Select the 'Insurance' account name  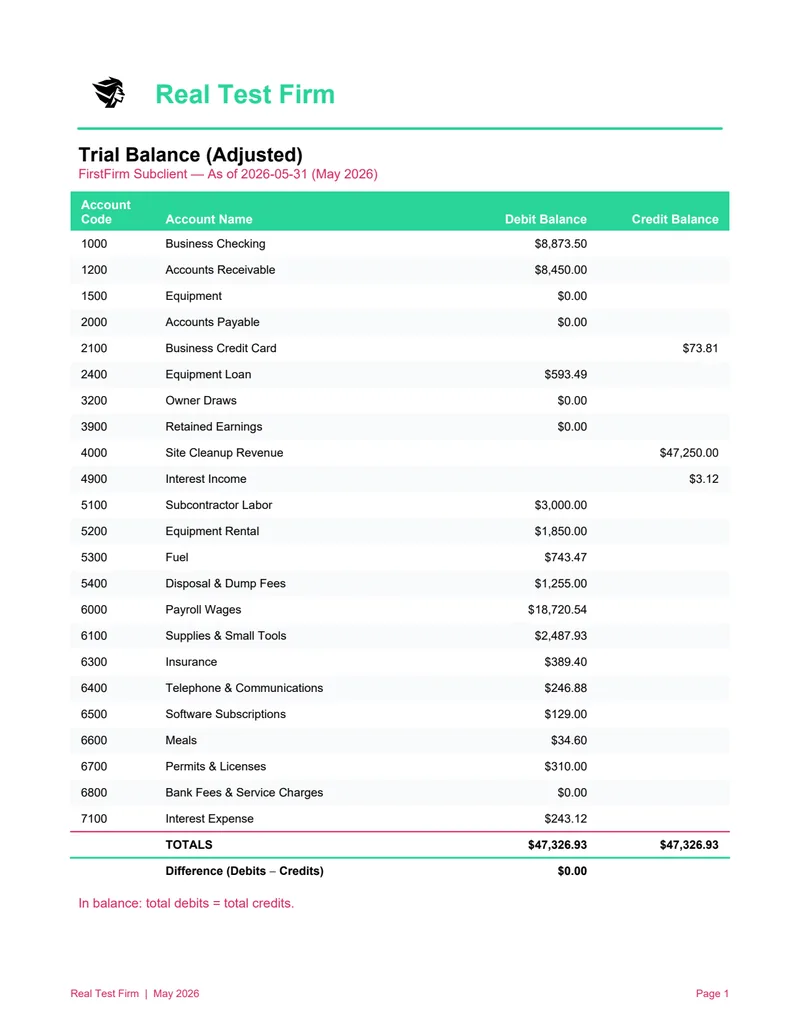point(191,662)
